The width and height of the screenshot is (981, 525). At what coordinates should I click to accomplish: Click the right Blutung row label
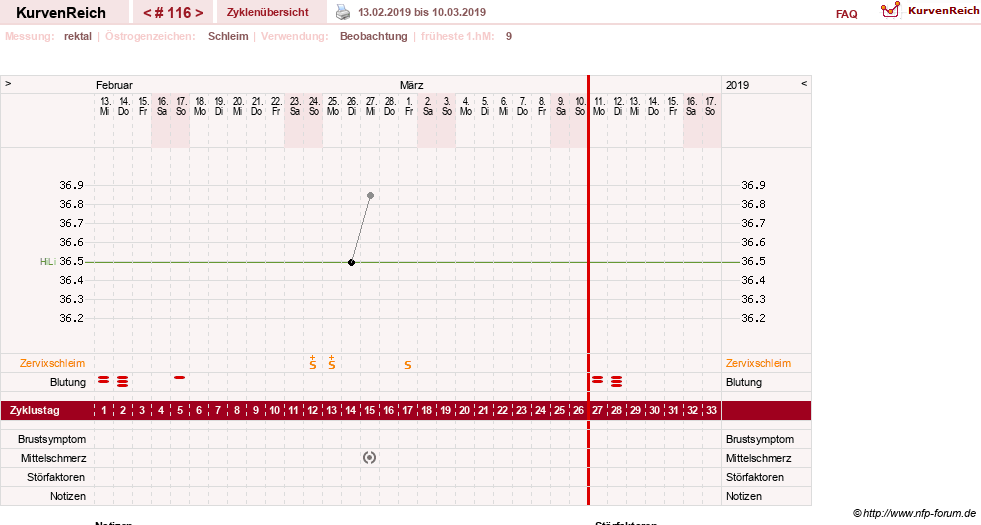click(x=744, y=382)
